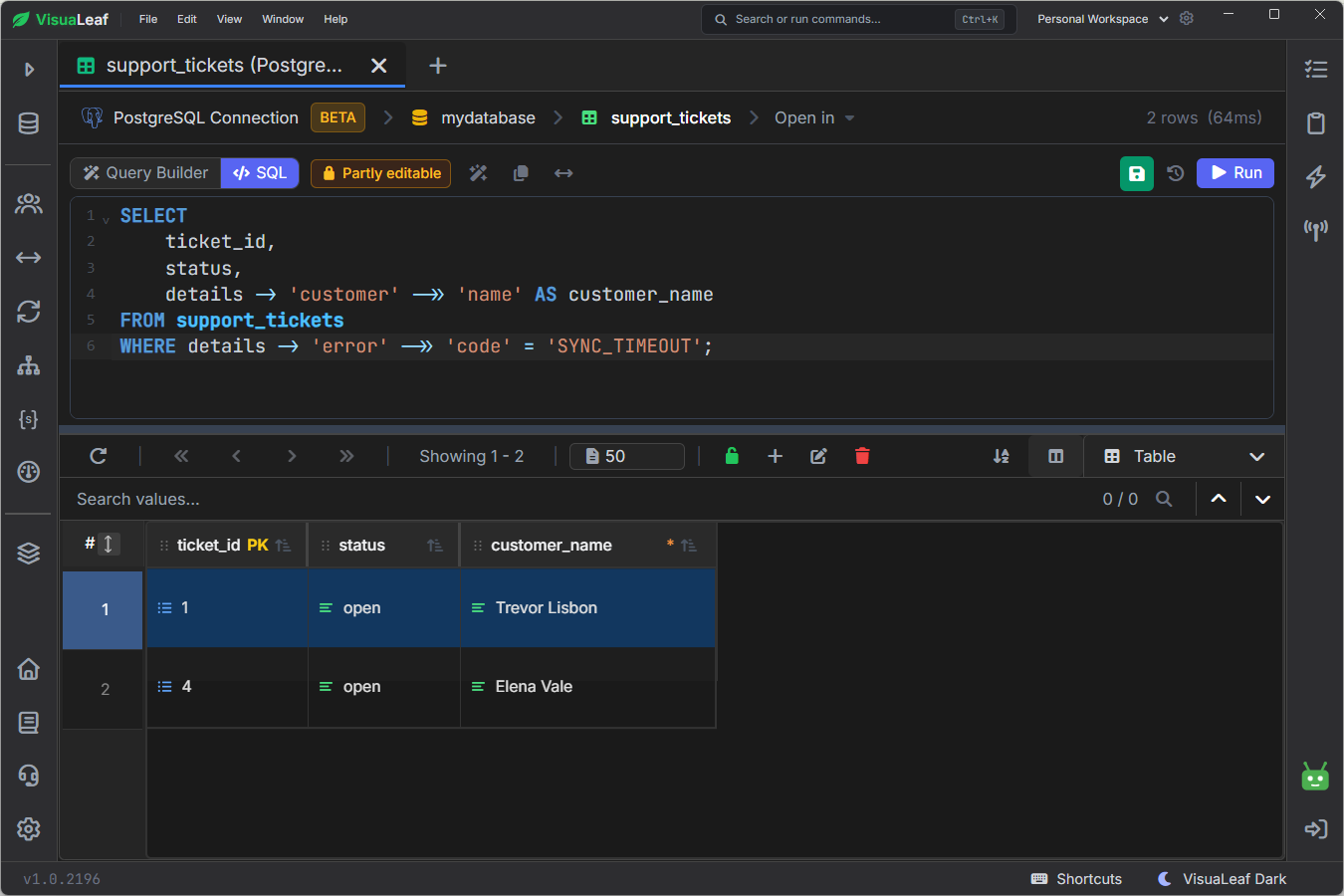Open the dashboard gauge sidebar icon
Screen dimensions: 1344x896
tap(29, 472)
